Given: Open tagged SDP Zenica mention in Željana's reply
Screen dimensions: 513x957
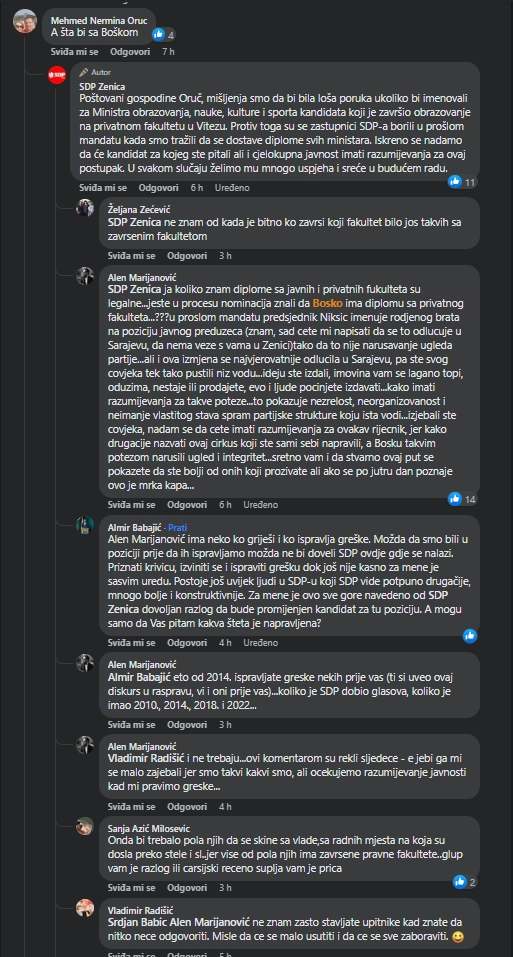Looking at the screenshot, I should tap(134, 222).
